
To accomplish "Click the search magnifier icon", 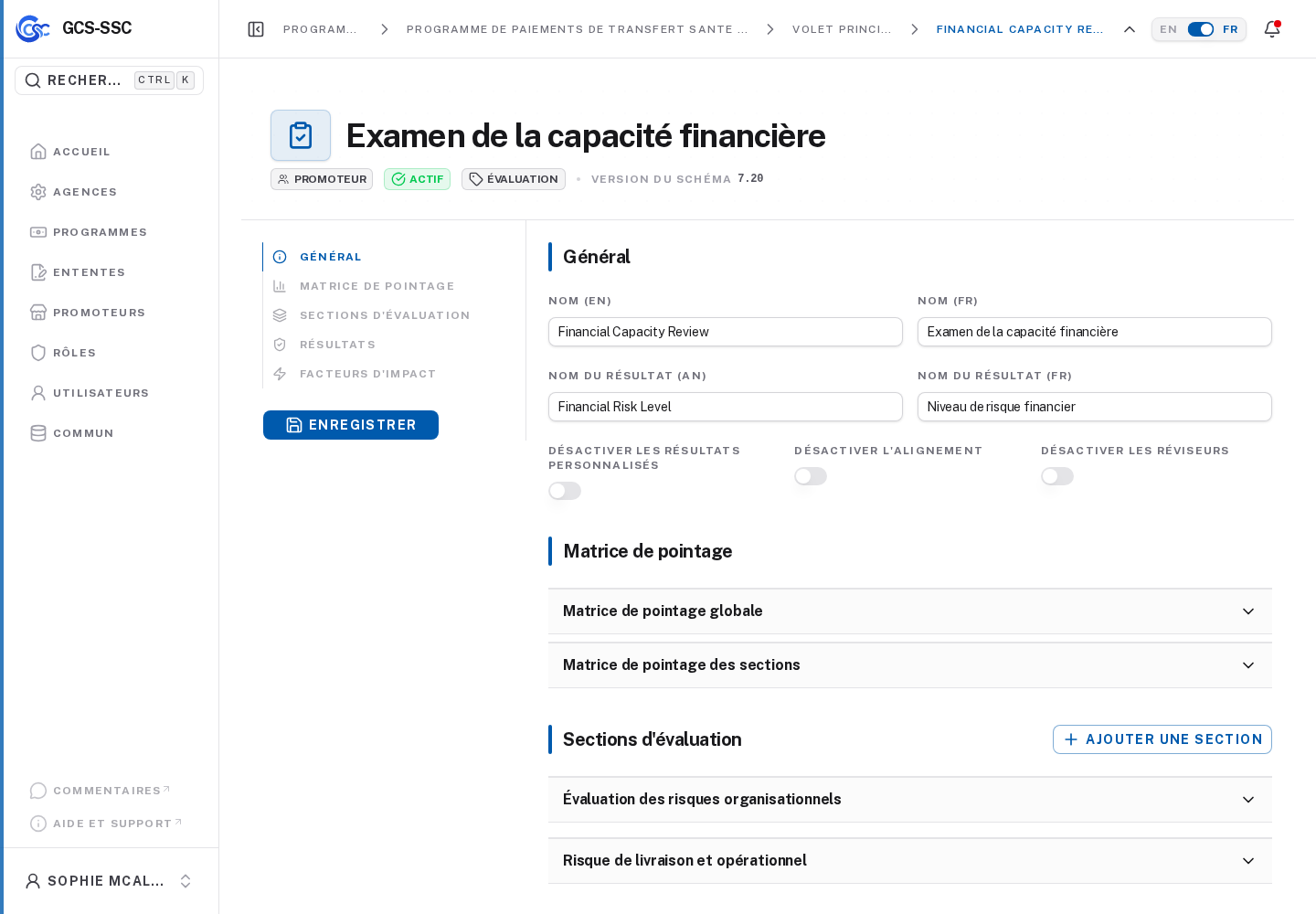I will [33, 80].
